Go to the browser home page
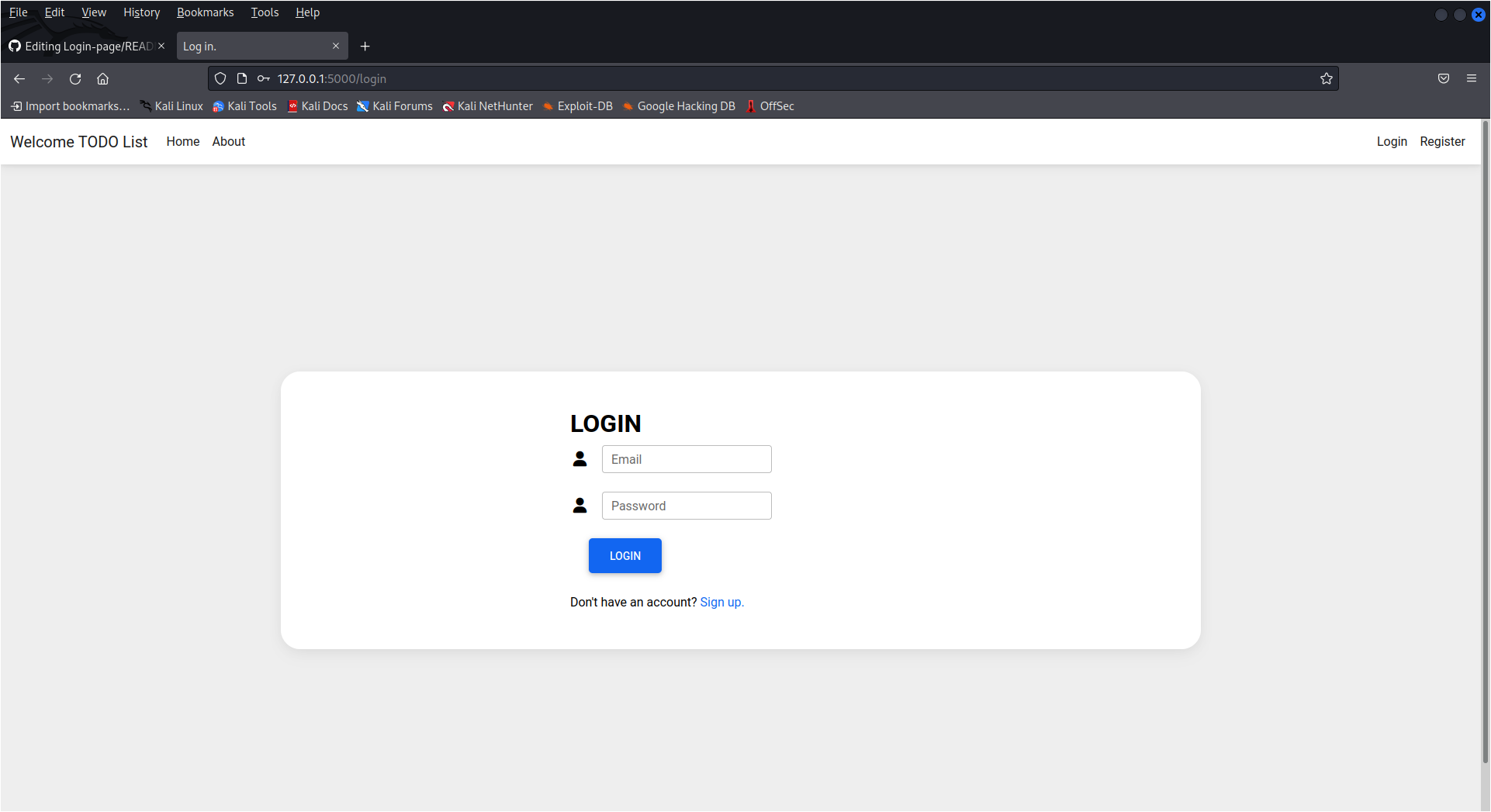1491x812 pixels. click(x=102, y=78)
